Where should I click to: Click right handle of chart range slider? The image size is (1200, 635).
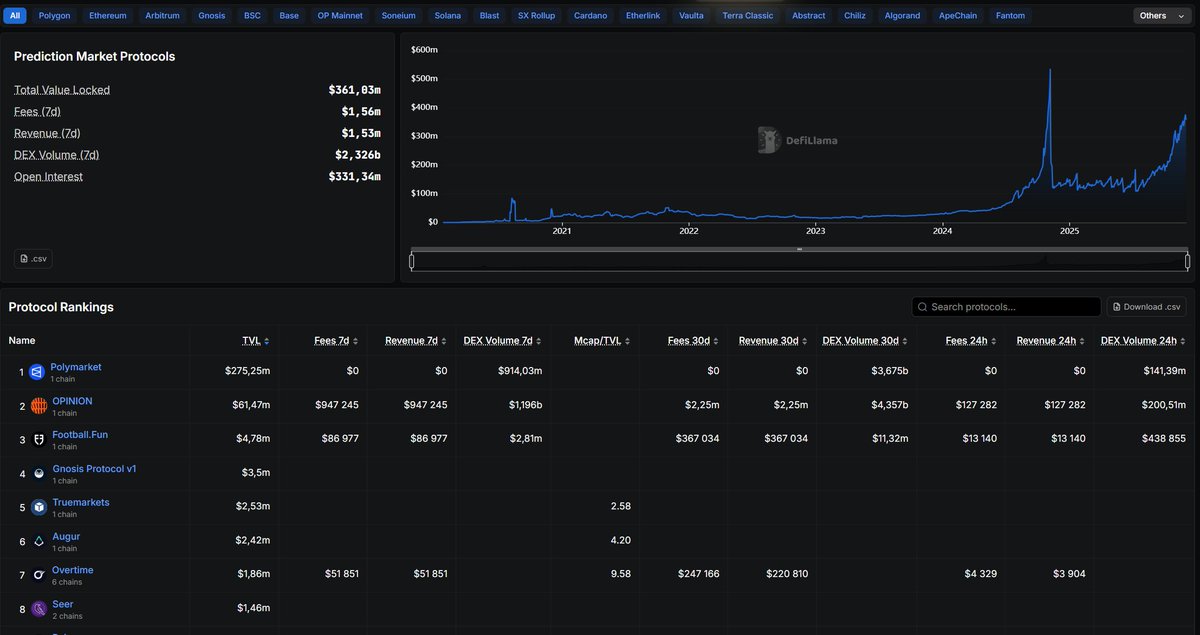tap(1187, 261)
